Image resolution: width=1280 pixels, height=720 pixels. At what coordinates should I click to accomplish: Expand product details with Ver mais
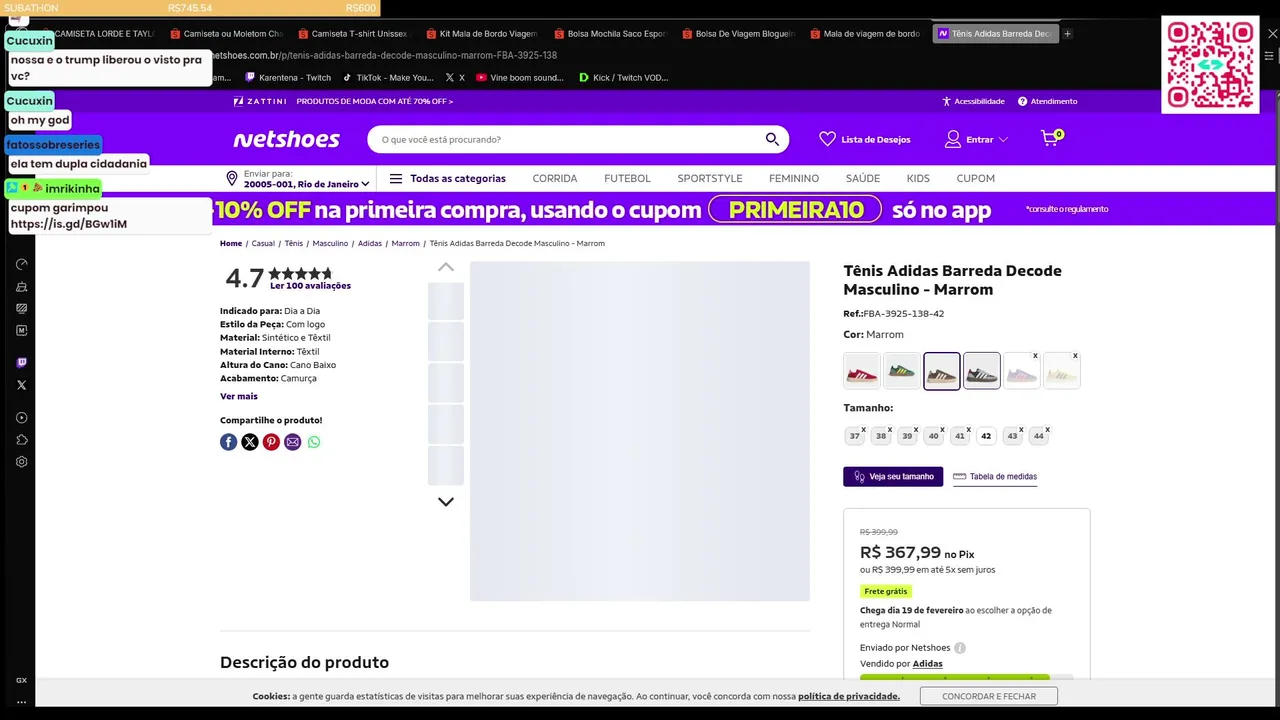[x=239, y=397]
